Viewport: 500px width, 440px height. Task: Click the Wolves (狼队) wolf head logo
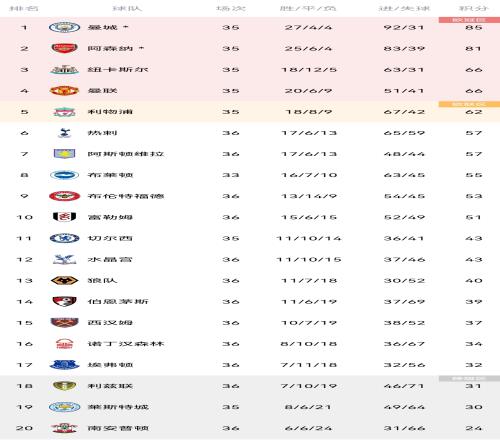64,281
